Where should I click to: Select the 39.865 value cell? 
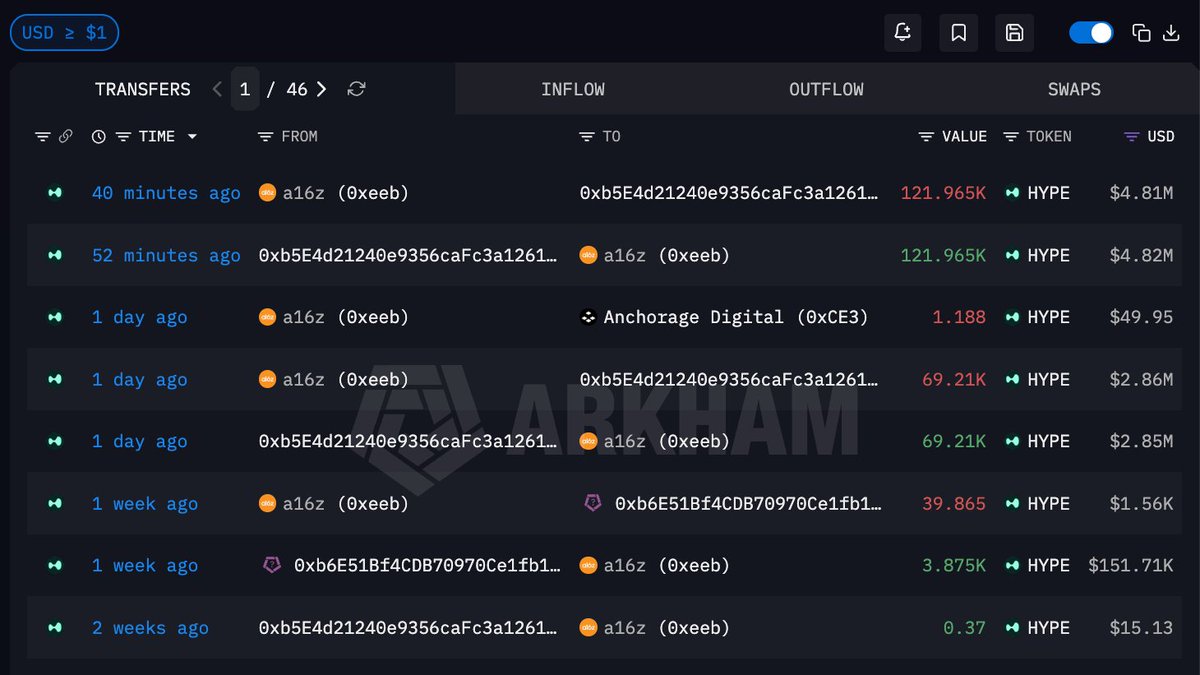coord(954,503)
